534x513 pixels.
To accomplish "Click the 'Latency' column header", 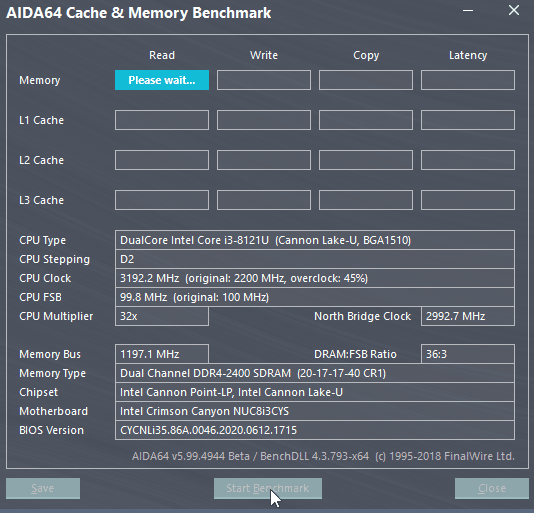I will point(468,56).
